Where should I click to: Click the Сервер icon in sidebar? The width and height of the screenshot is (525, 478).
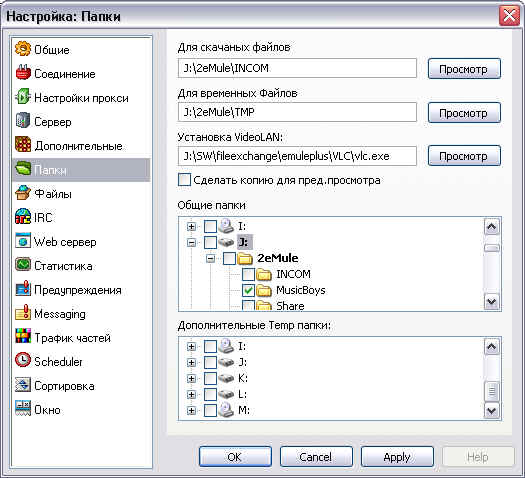pyautogui.click(x=23, y=121)
